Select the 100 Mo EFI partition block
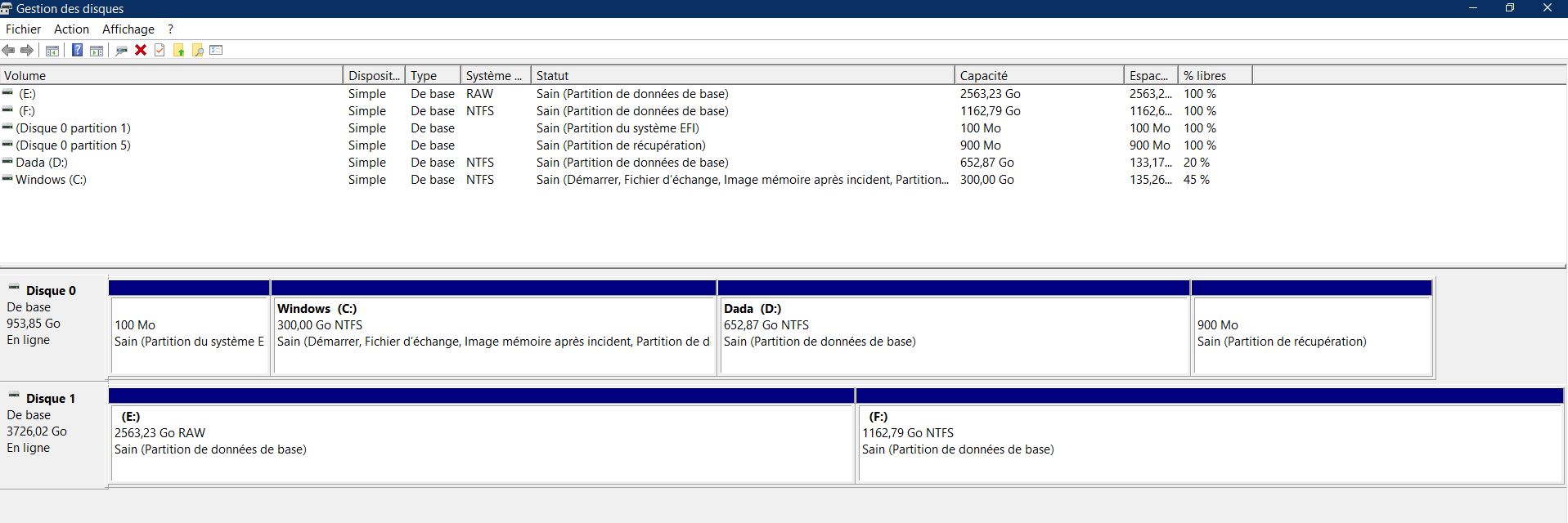Image resolution: width=1568 pixels, height=523 pixels. tap(189, 329)
